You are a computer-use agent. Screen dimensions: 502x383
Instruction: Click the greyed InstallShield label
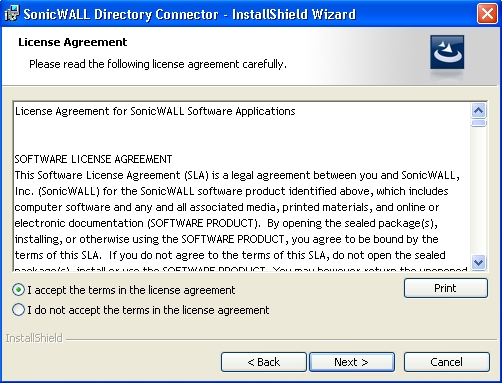34,338
